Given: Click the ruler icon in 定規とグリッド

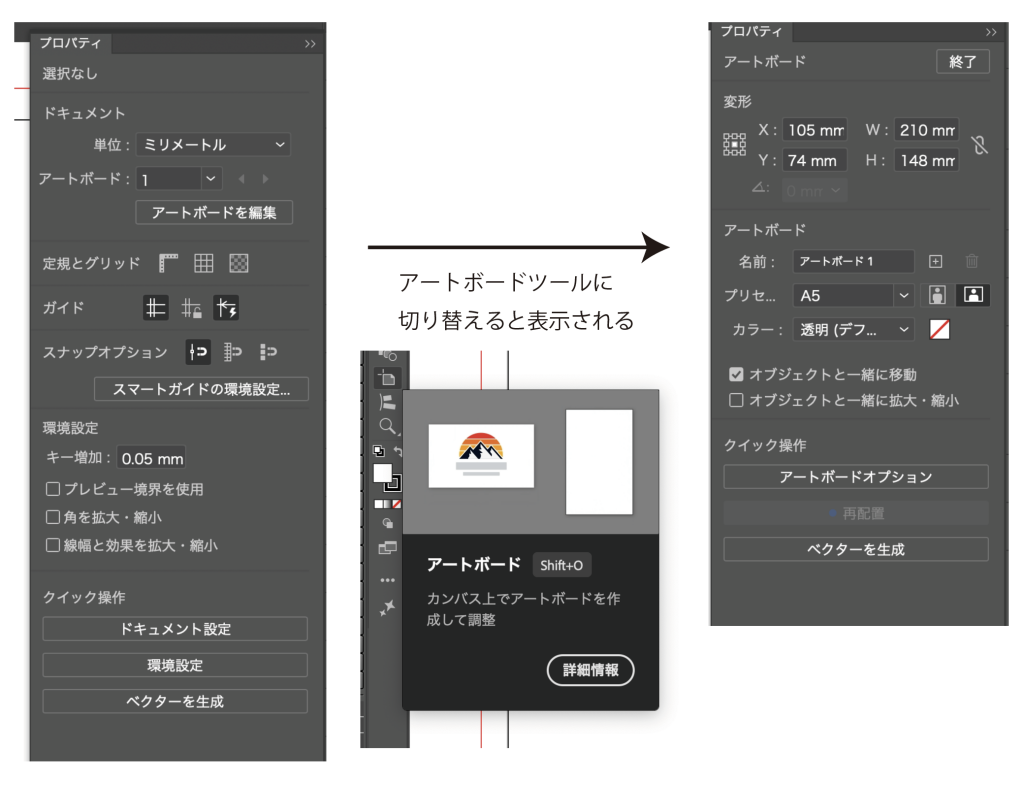Looking at the screenshot, I should click(168, 264).
